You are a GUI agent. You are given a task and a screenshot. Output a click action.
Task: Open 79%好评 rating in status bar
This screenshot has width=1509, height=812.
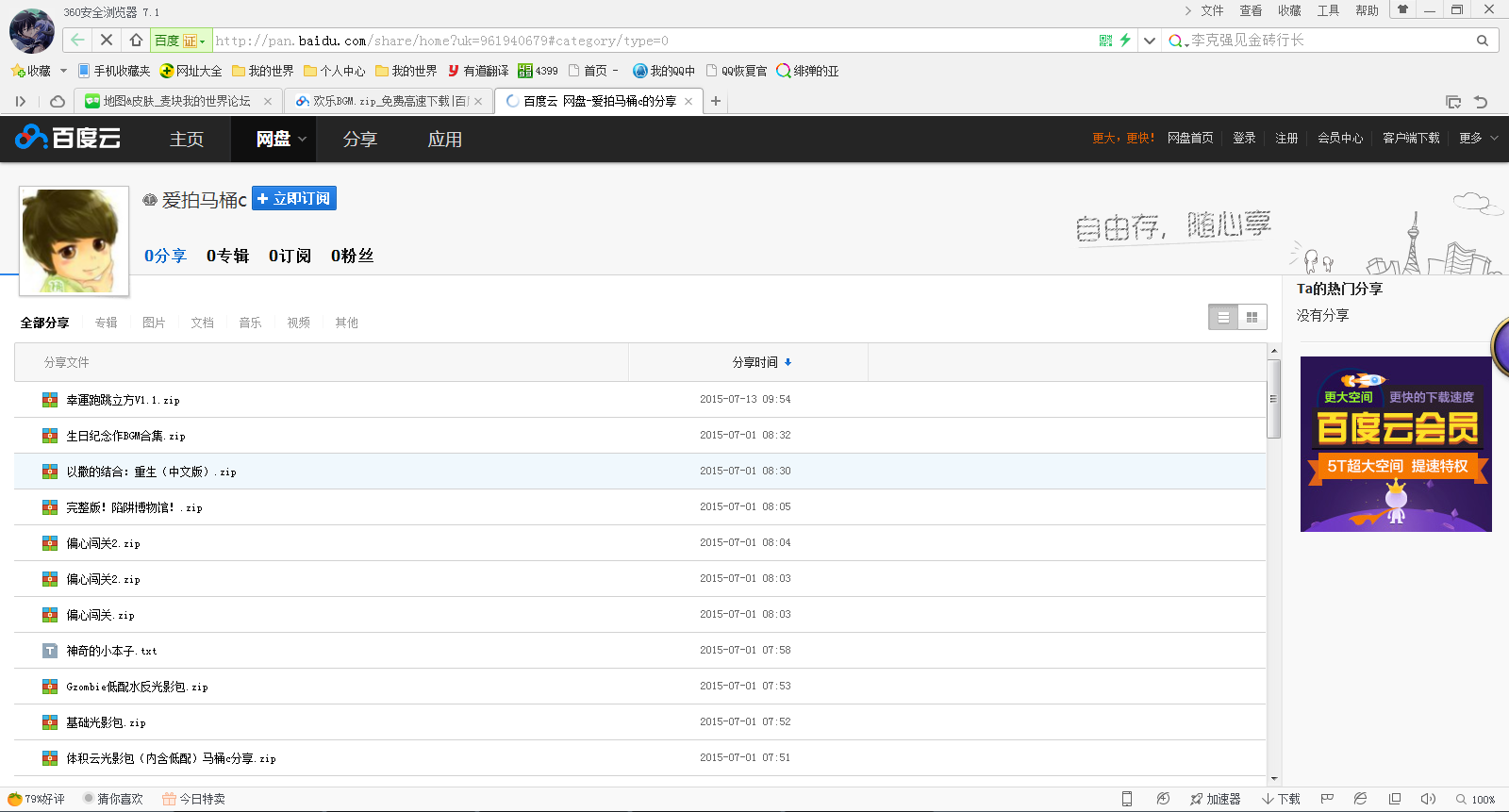click(x=36, y=799)
